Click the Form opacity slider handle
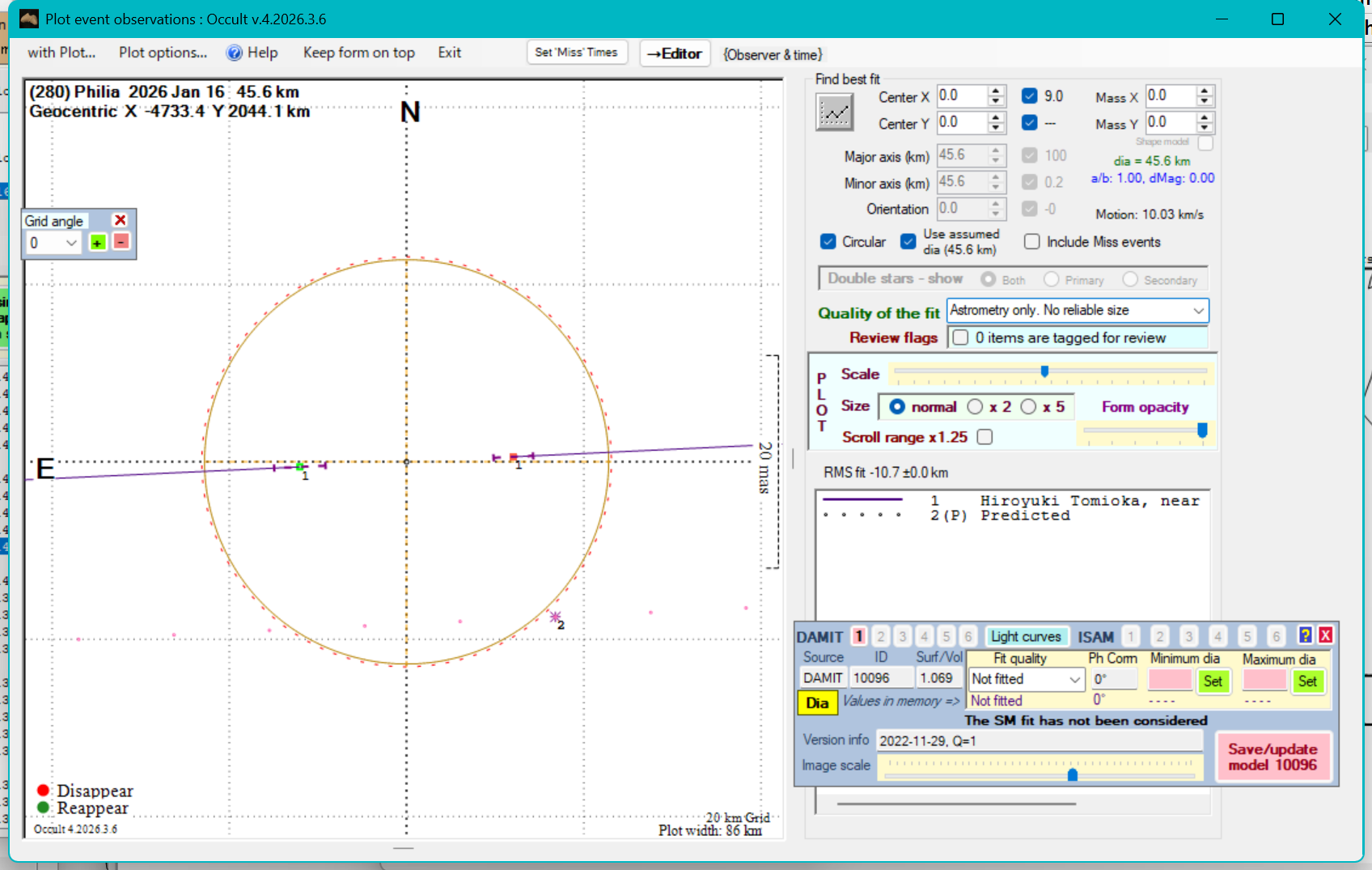The height and width of the screenshot is (870, 1372). (x=1202, y=430)
